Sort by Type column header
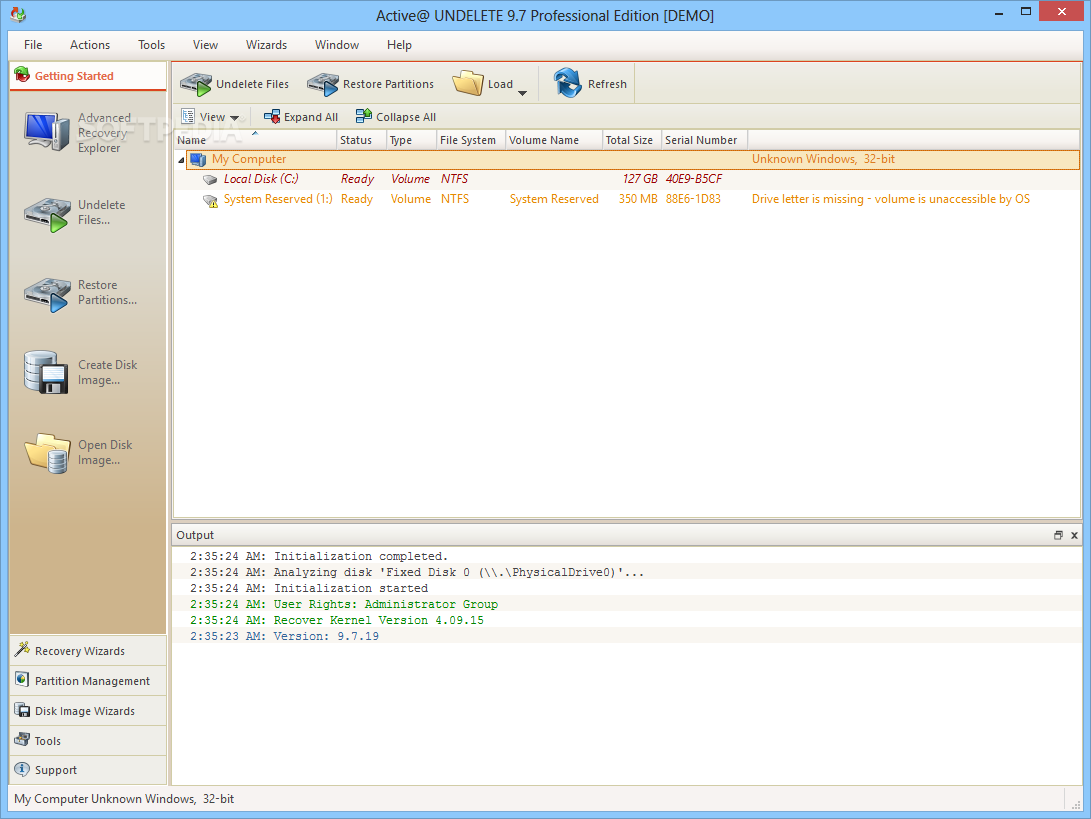The height and width of the screenshot is (819, 1091). [x=411, y=140]
